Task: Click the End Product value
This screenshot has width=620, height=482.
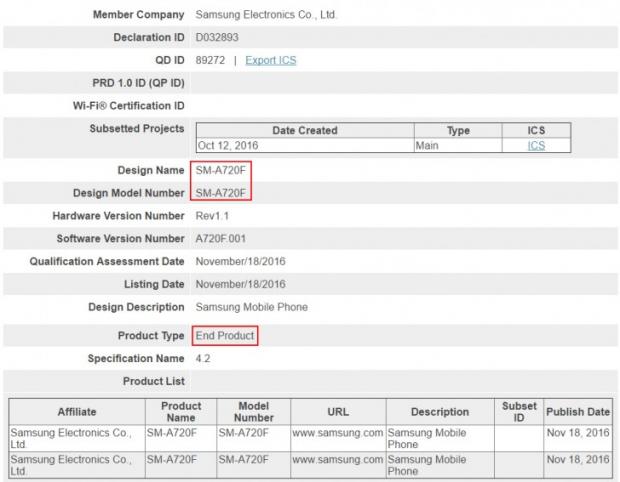Action: [225, 336]
